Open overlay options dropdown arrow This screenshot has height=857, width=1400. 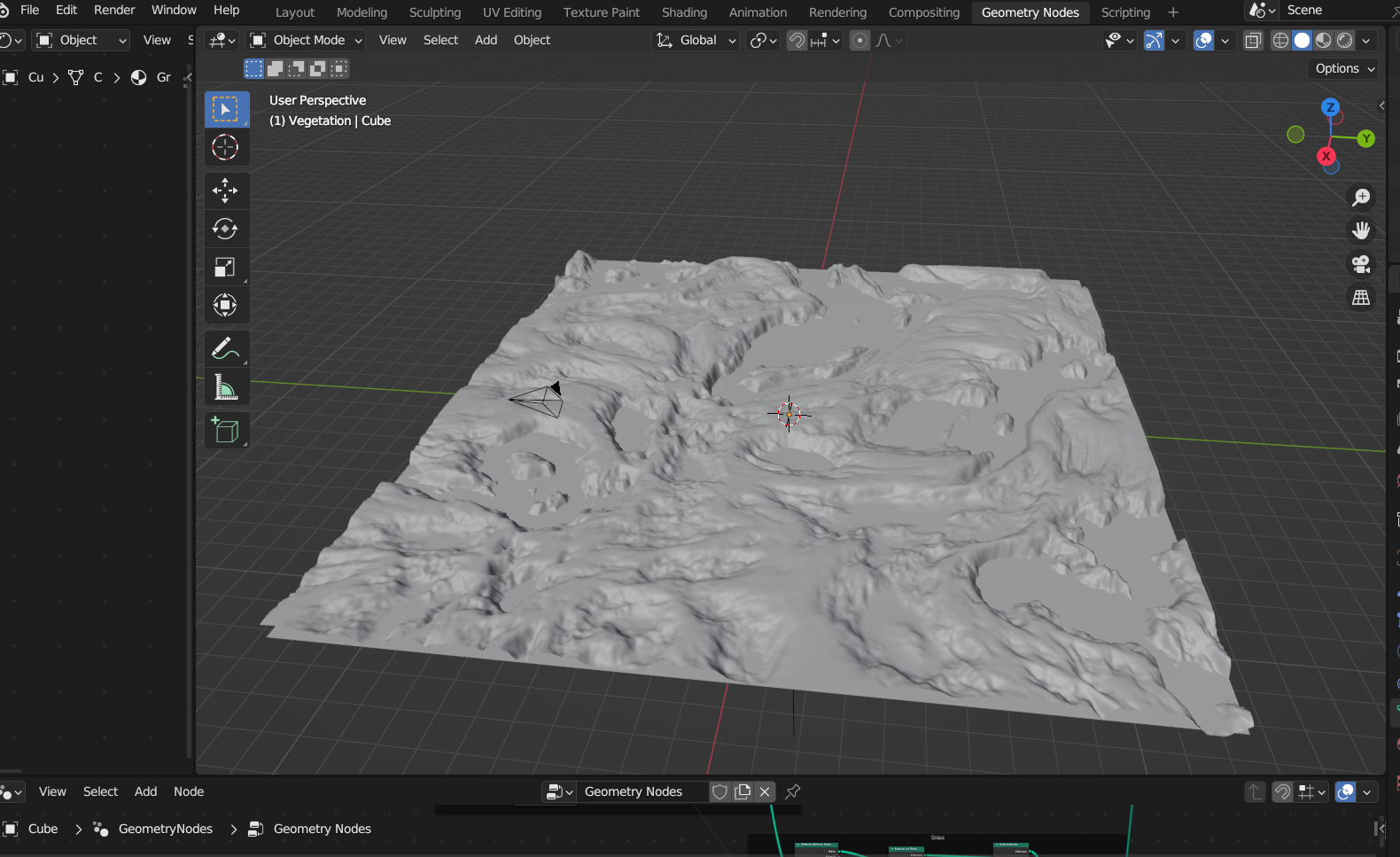[1225, 41]
